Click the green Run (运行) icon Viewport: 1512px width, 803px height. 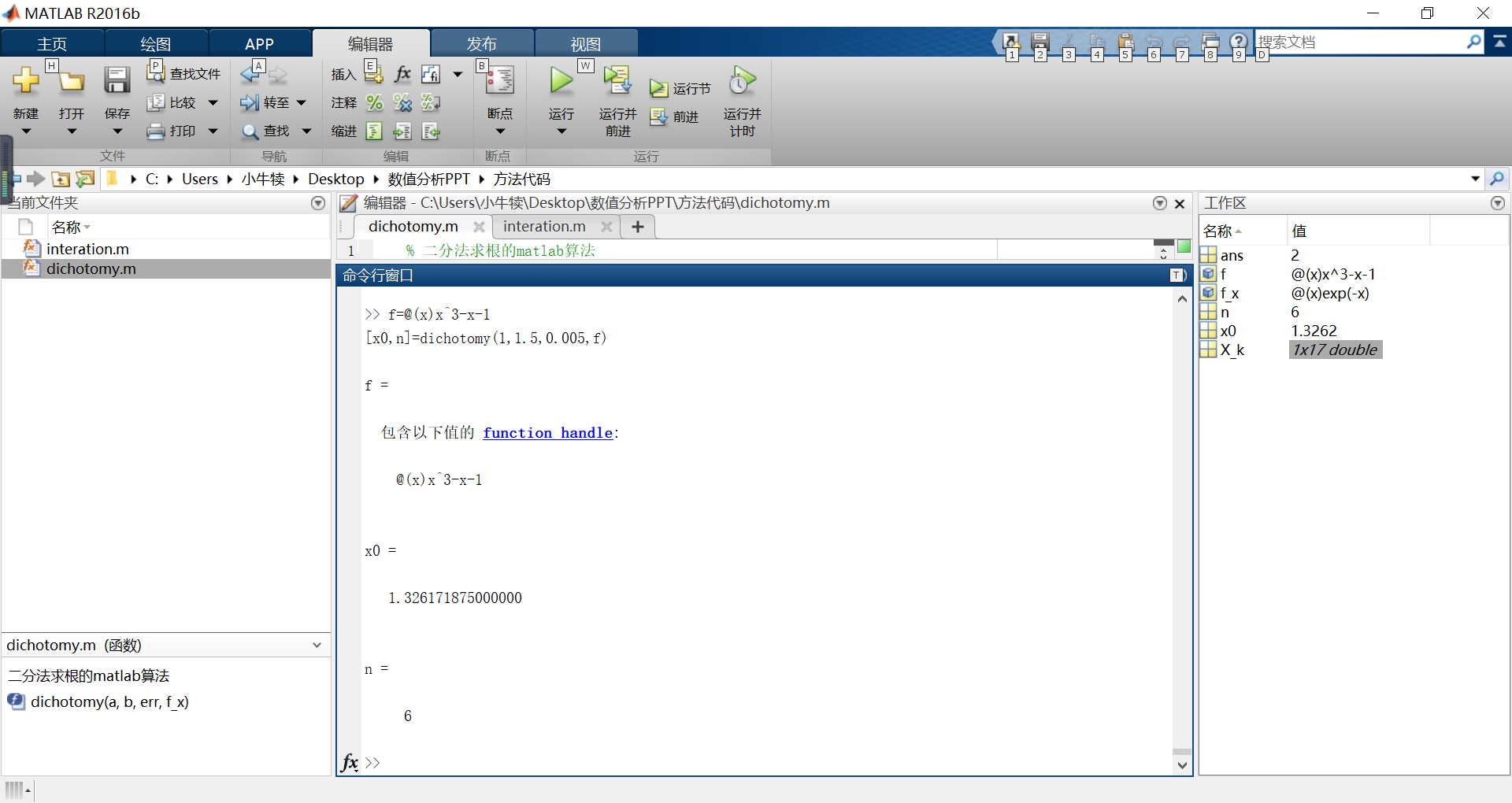coord(561,80)
